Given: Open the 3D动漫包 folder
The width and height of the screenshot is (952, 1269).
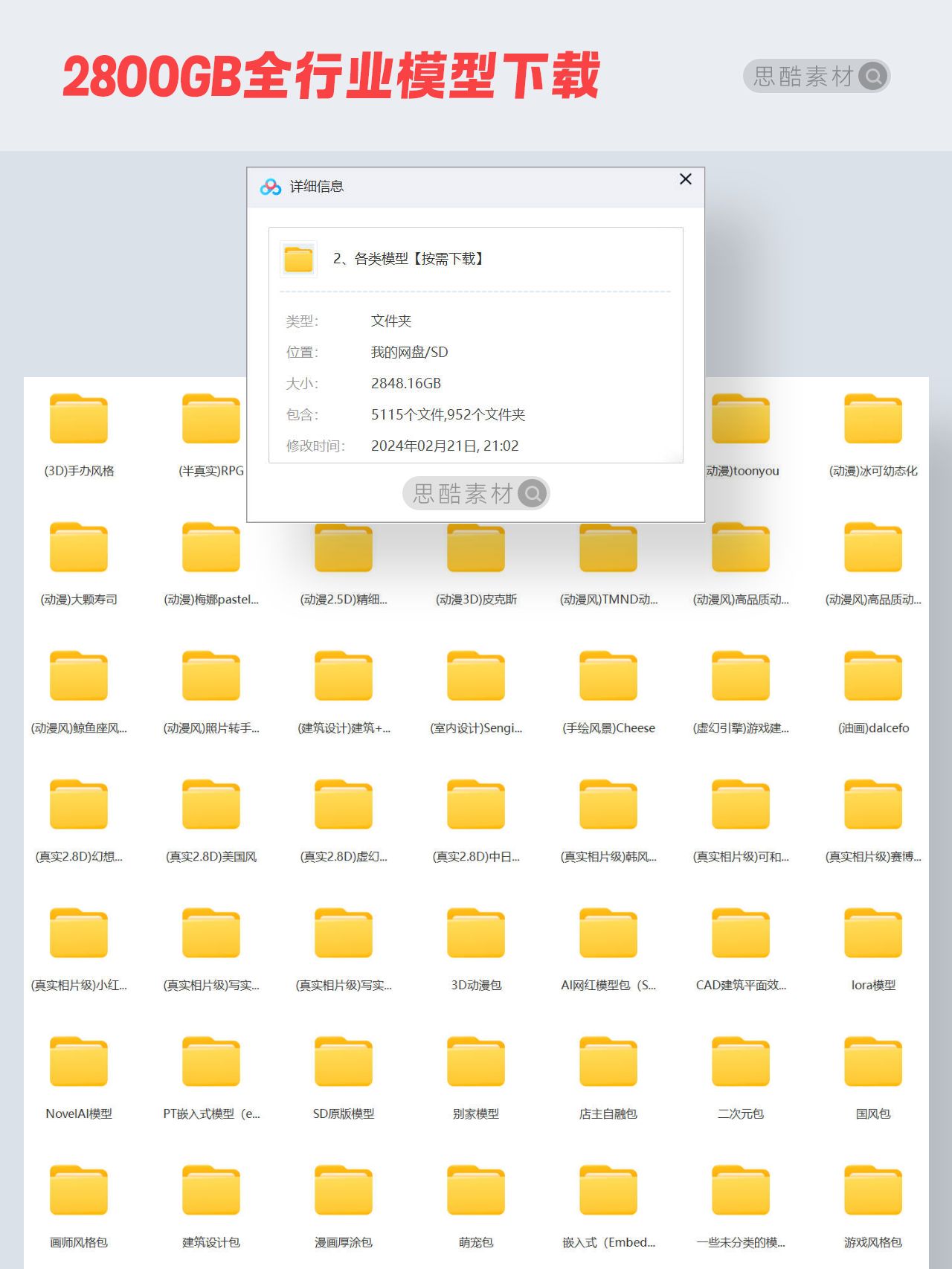Looking at the screenshot, I should click(x=476, y=933).
